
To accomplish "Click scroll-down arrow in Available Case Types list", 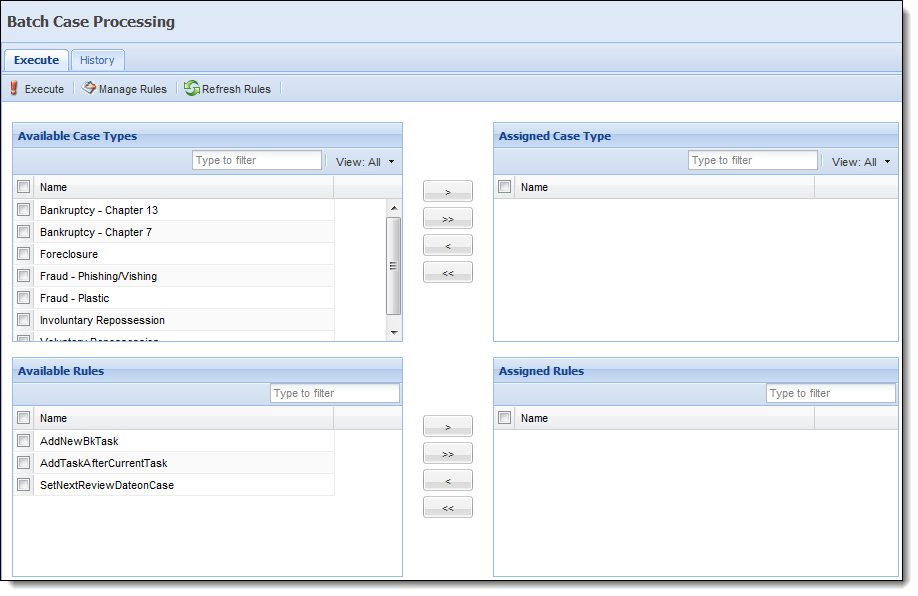I will (x=394, y=333).
